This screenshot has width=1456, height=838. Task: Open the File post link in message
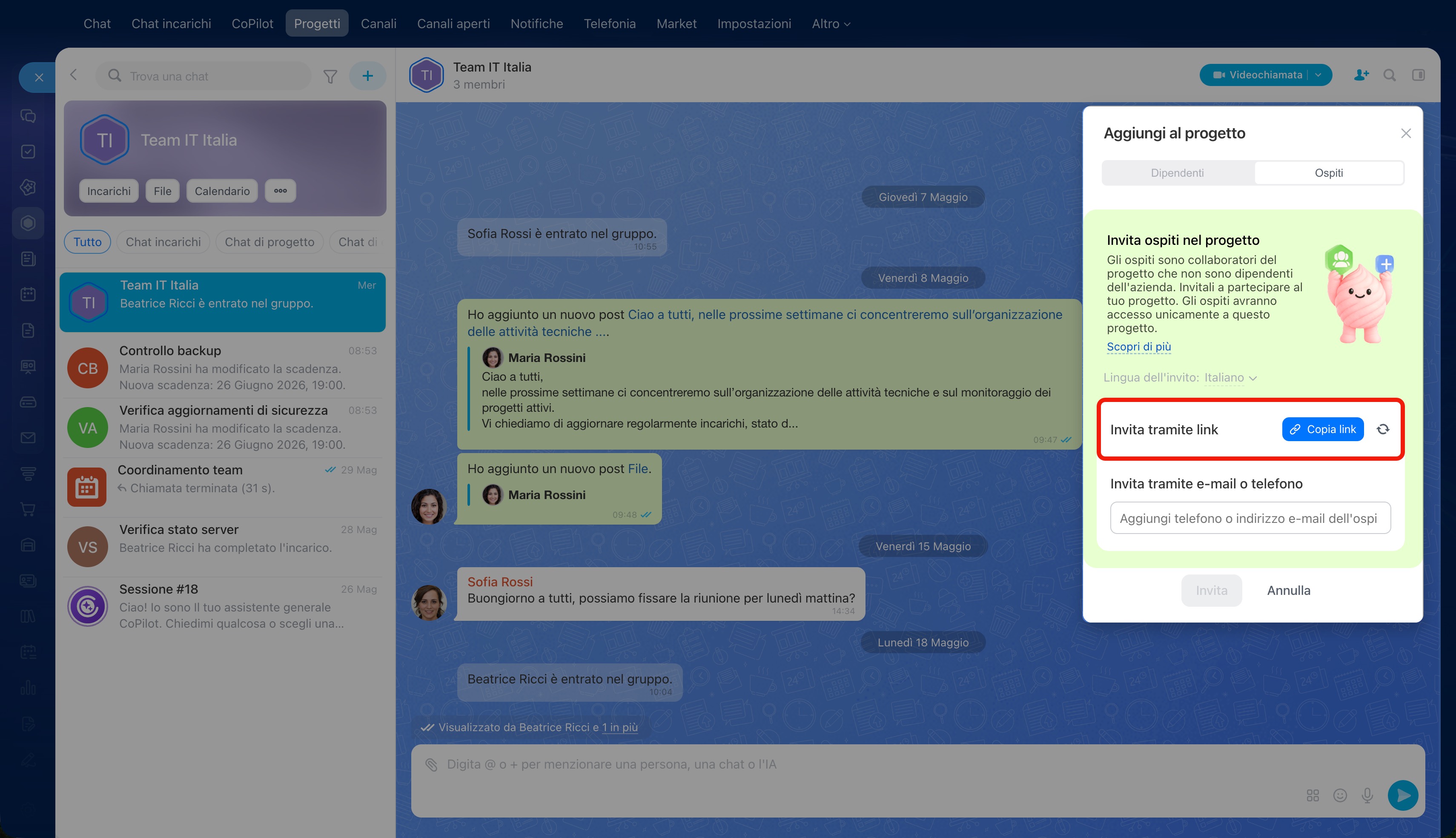click(638, 468)
